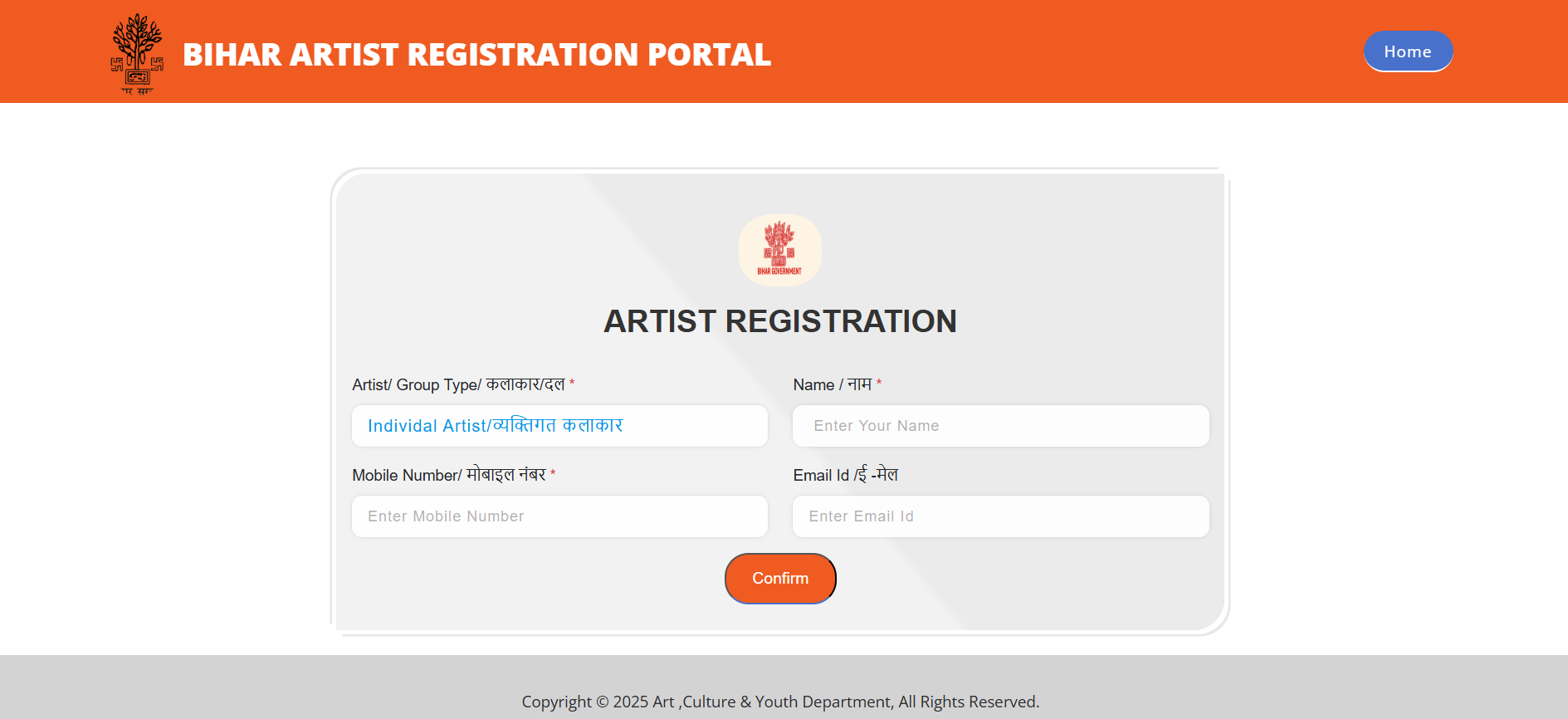Click the copyright footer text

(x=780, y=702)
